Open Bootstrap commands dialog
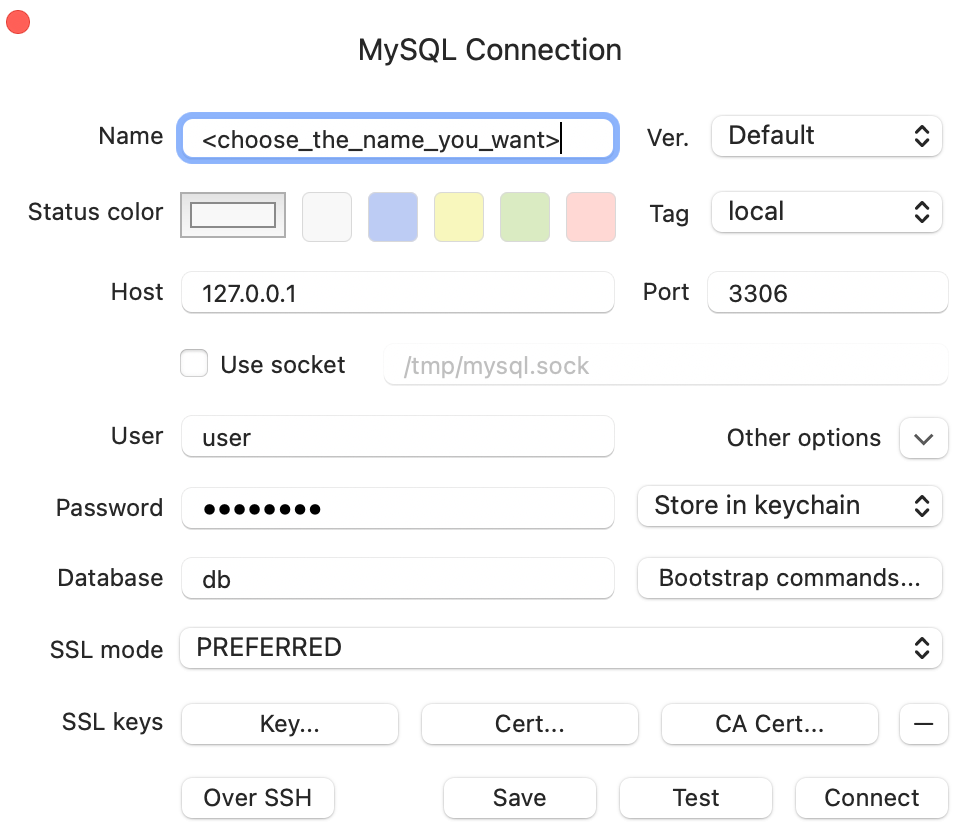This screenshot has height=832, width=974. click(790, 578)
